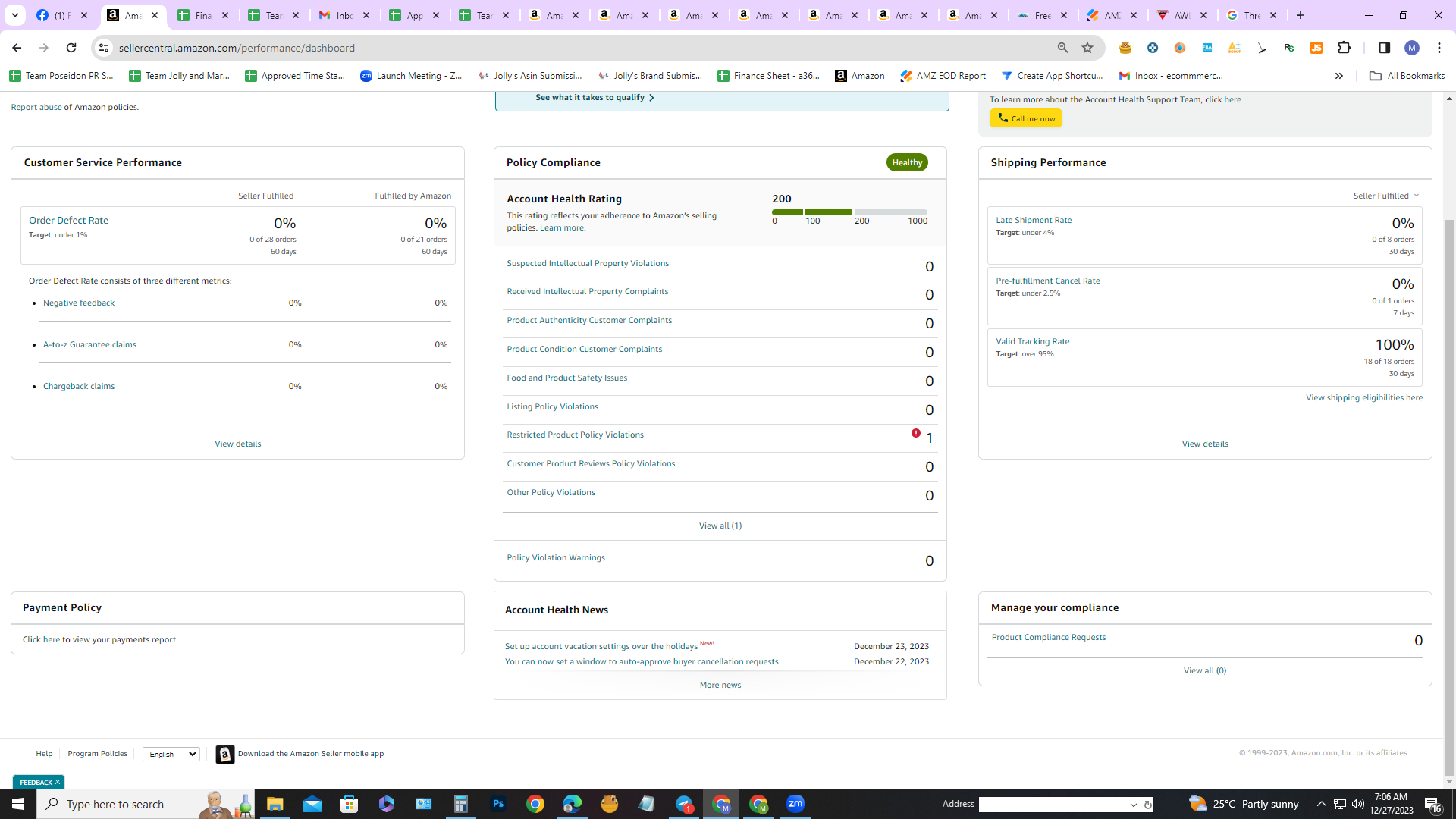Open Restricted Product Policy Violations
Image resolution: width=1456 pixels, height=819 pixels.
pyautogui.click(x=575, y=435)
